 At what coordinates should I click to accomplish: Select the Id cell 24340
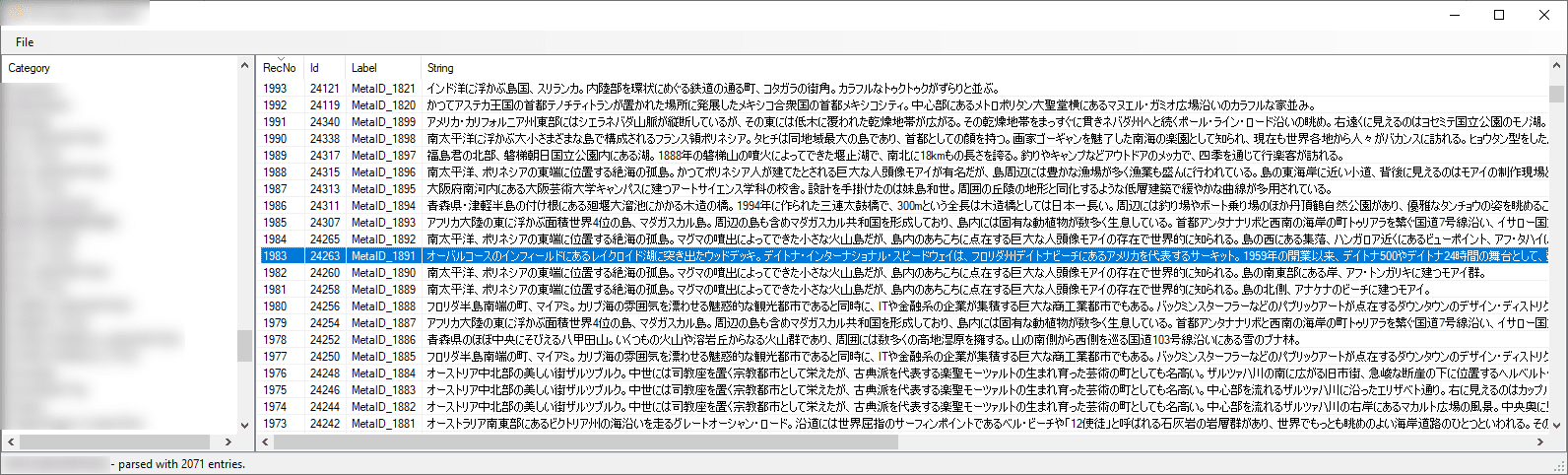(325, 121)
